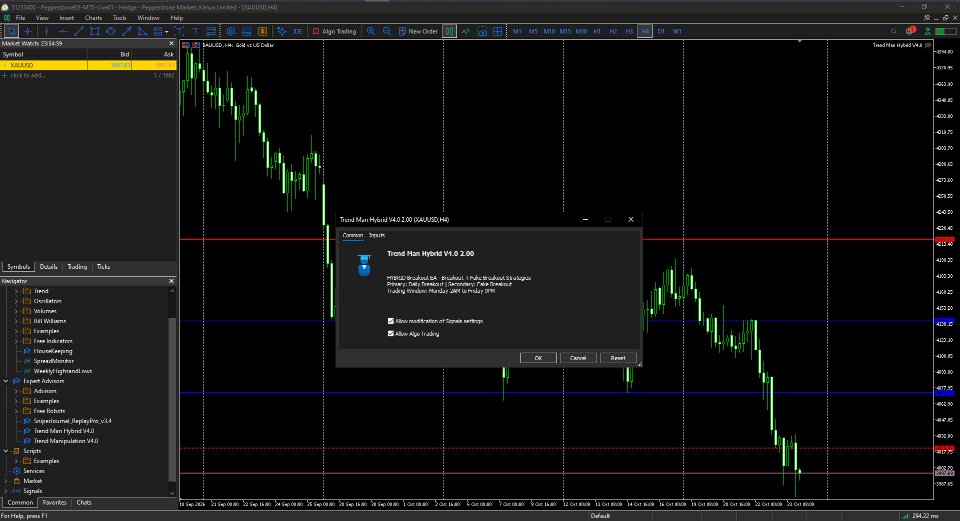Image resolution: width=960 pixels, height=521 pixels.
Task: Toggle Allow Algo Trading checkbox
Action: [x=391, y=334]
